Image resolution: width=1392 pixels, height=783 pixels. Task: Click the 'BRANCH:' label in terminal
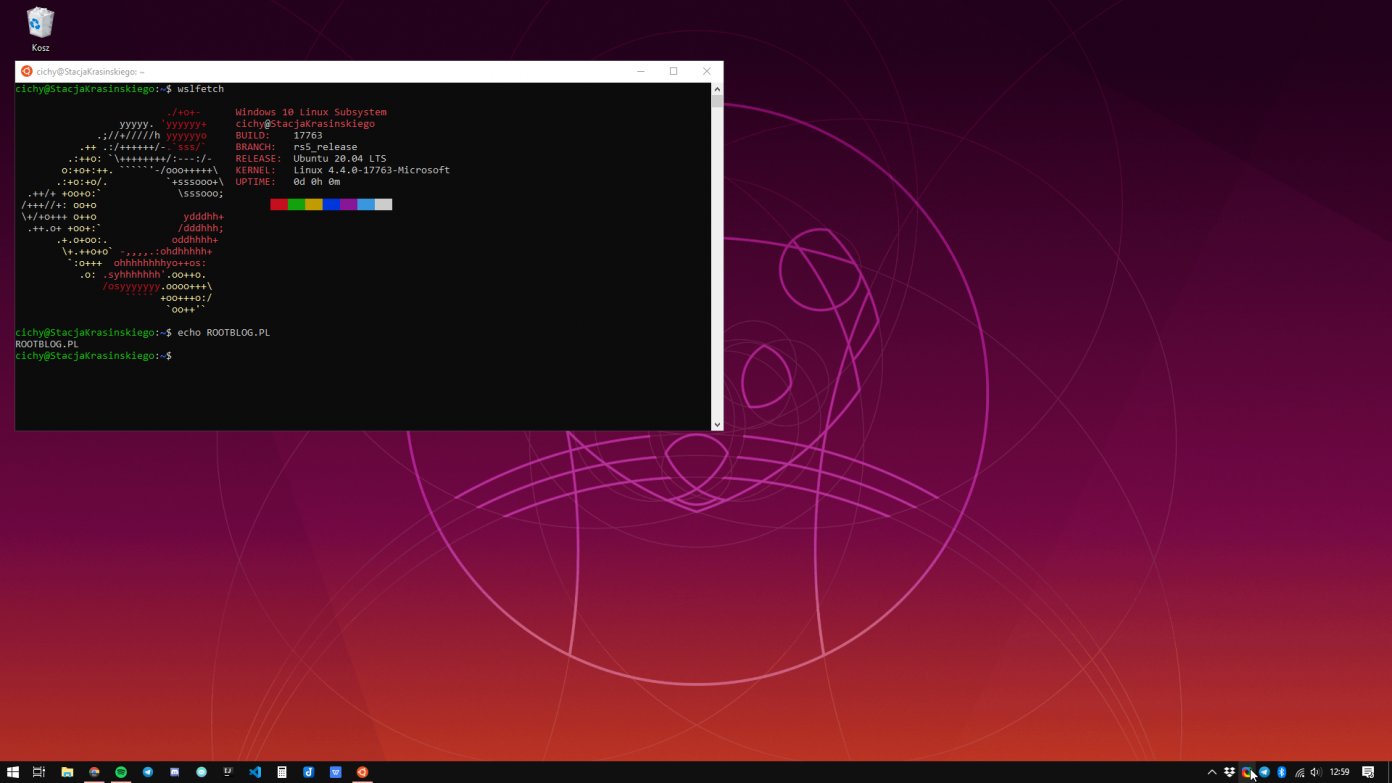tap(256, 147)
